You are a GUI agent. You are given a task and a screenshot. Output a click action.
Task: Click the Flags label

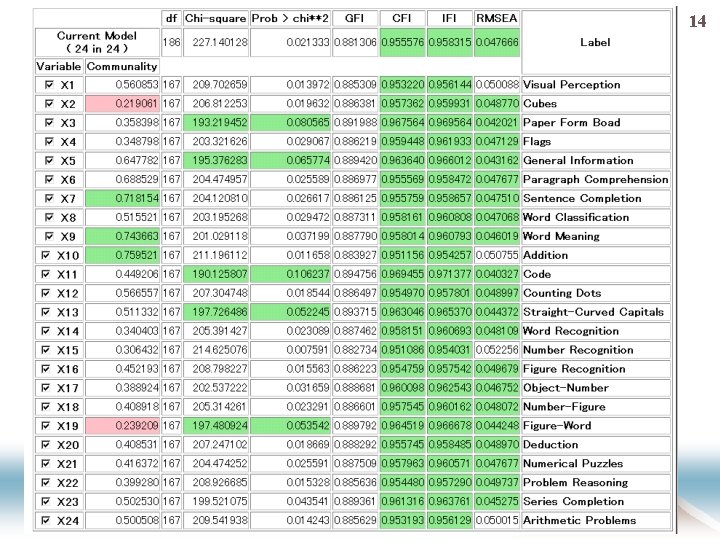tap(537, 141)
